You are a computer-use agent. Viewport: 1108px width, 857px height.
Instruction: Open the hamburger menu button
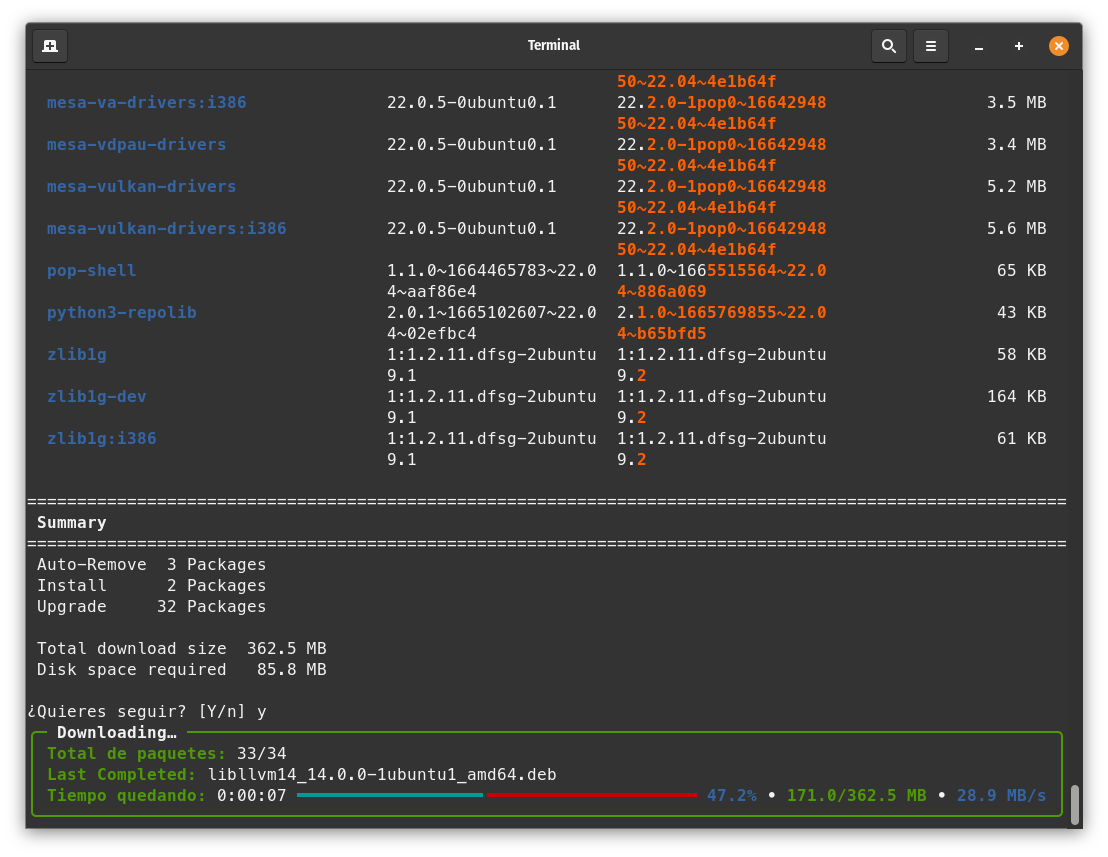[x=931, y=46]
